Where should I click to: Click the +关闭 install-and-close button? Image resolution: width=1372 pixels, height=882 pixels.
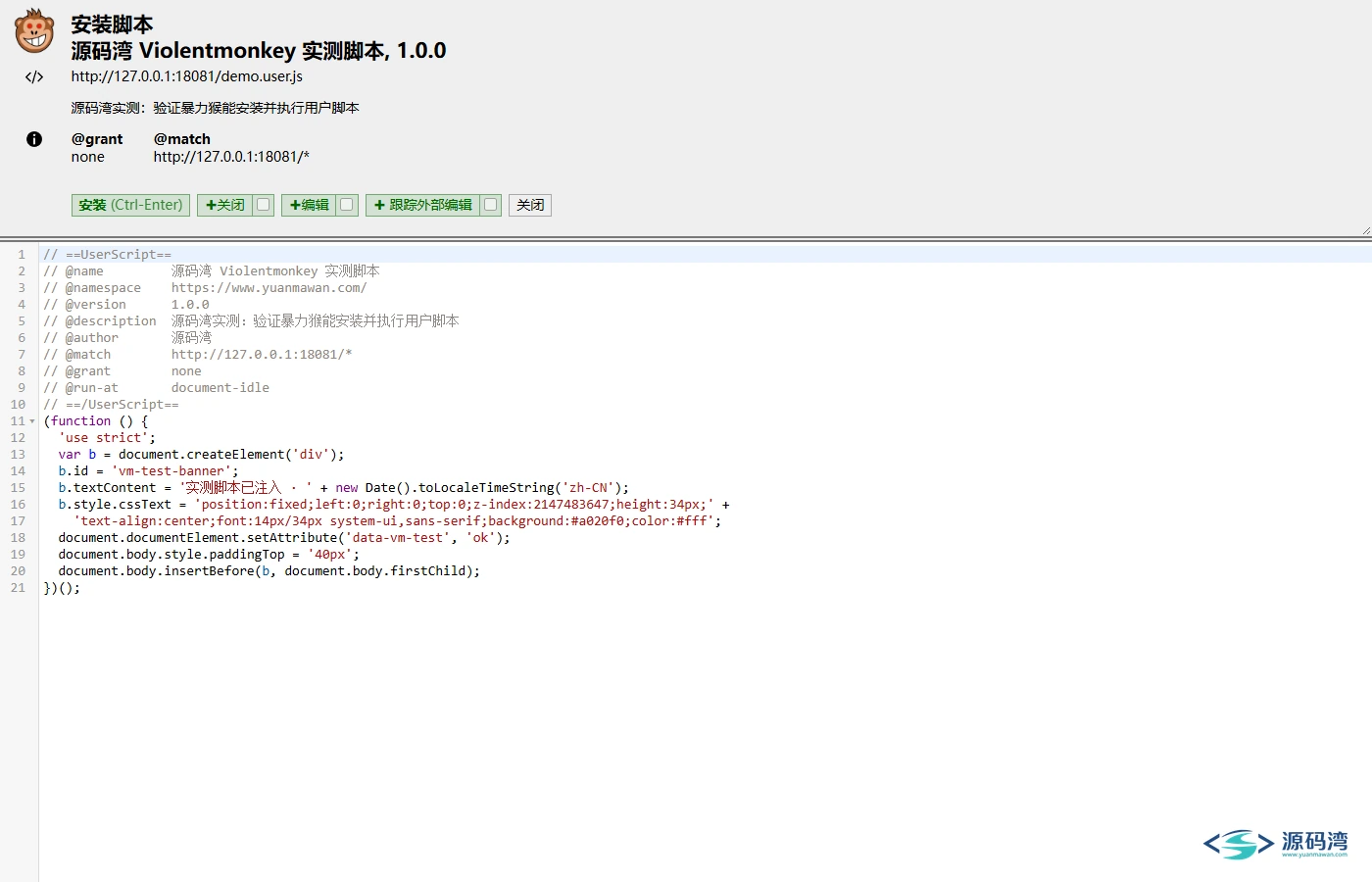[x=224, y=205]
